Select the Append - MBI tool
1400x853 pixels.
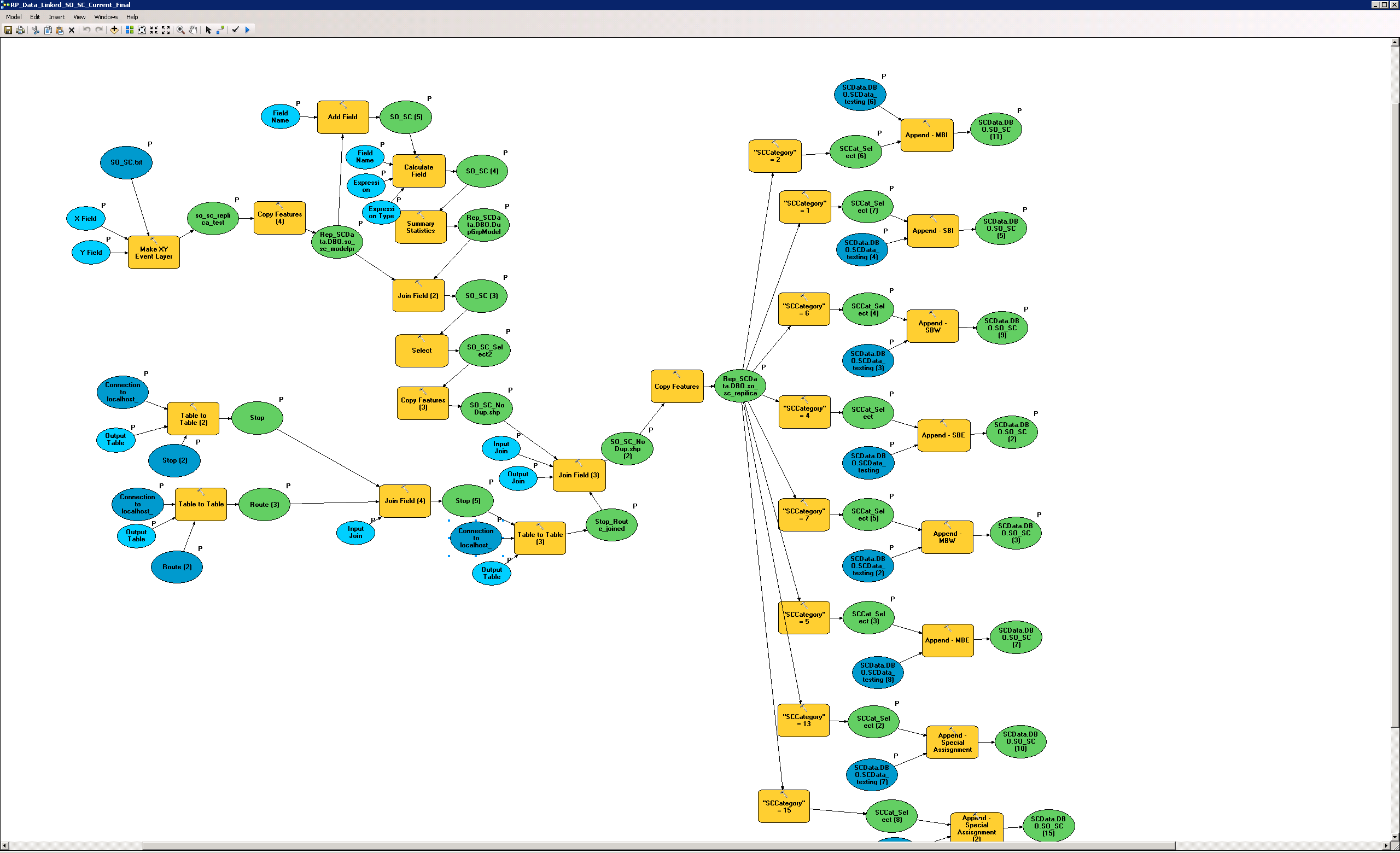(927, 135)
